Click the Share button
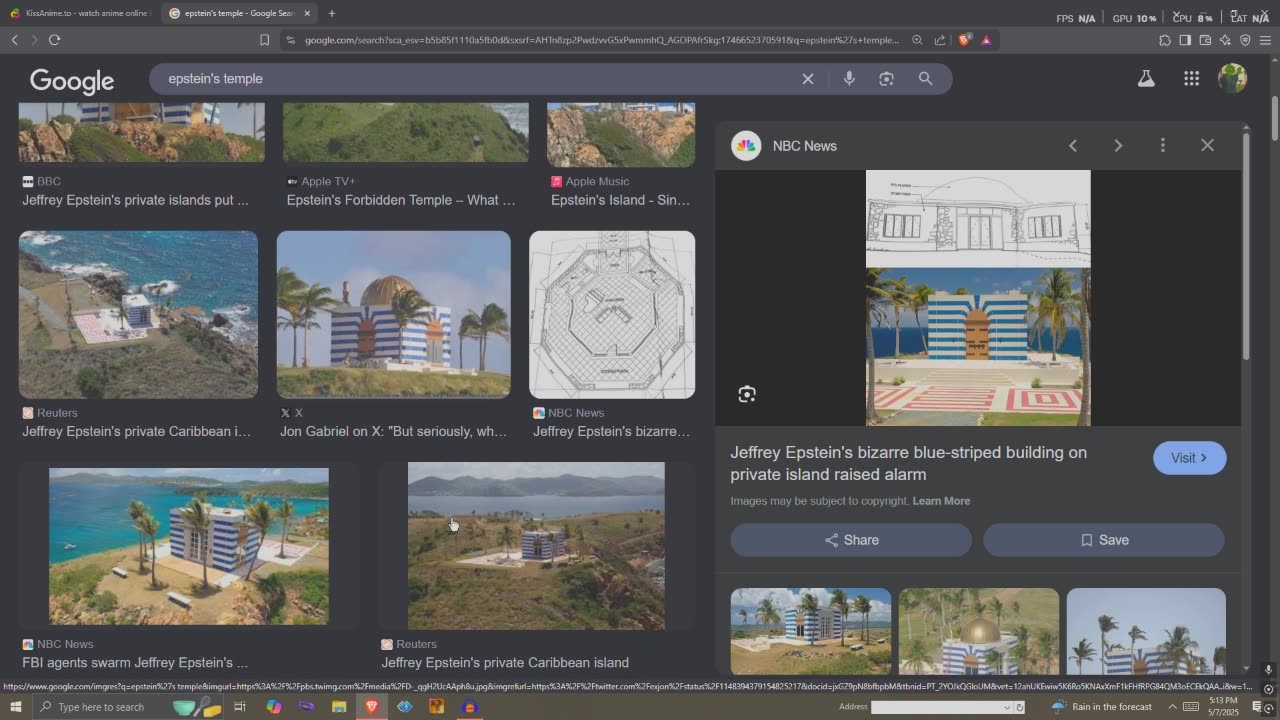This screenshot has height=720, width=1280. (851, 540)
